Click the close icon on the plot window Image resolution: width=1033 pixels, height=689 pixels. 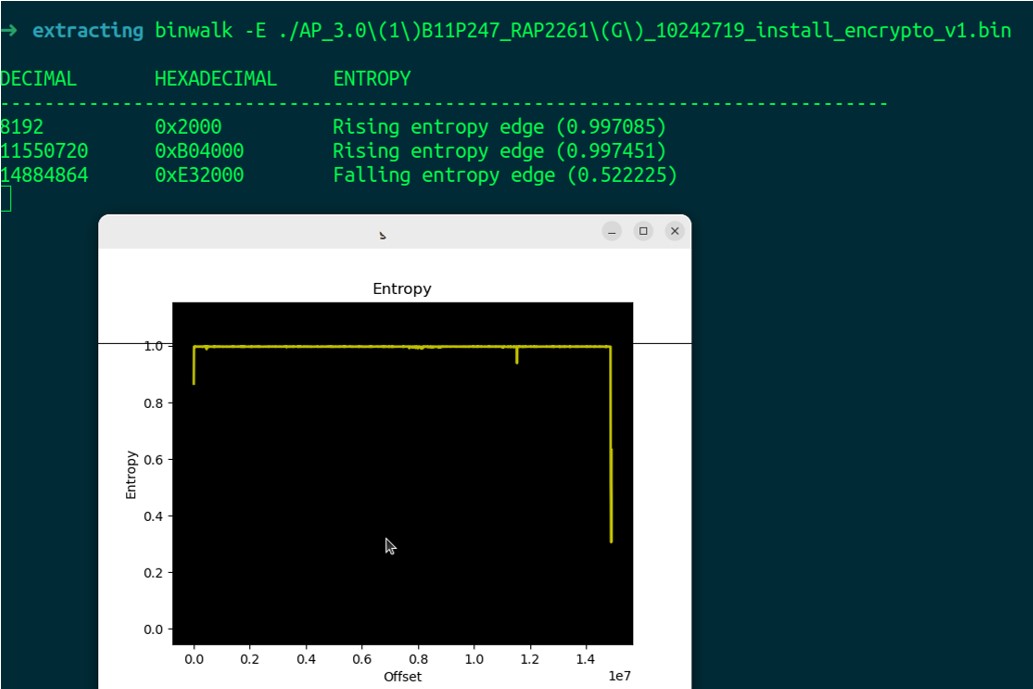pyautogui.click(x=675, y=230)
